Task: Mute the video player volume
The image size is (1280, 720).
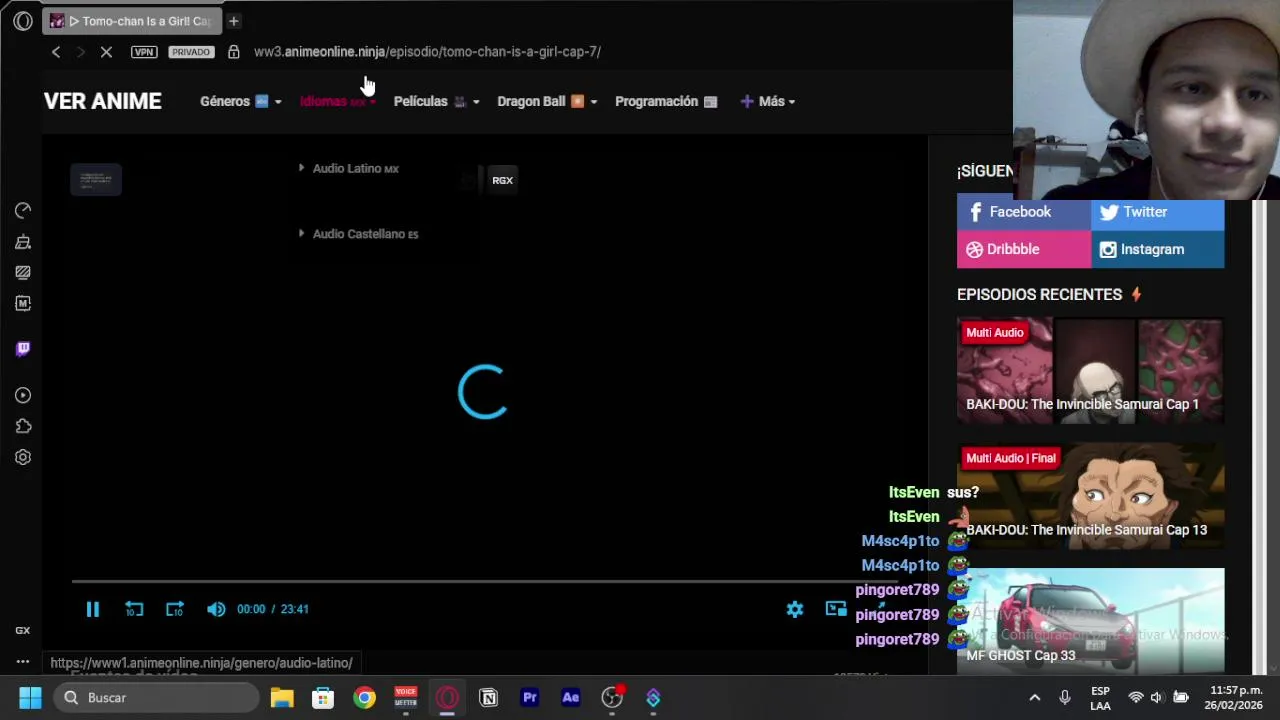Action: tap(216, 609)
